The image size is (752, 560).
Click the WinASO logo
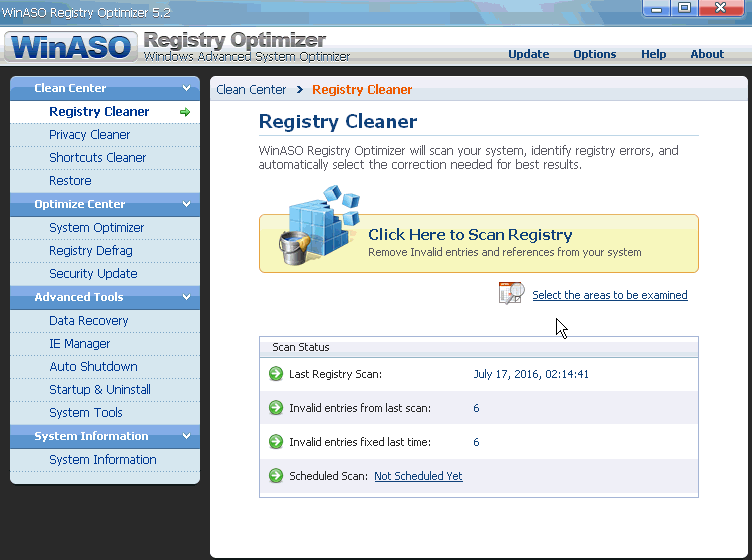pyautogui.click(x=70, y=46)
